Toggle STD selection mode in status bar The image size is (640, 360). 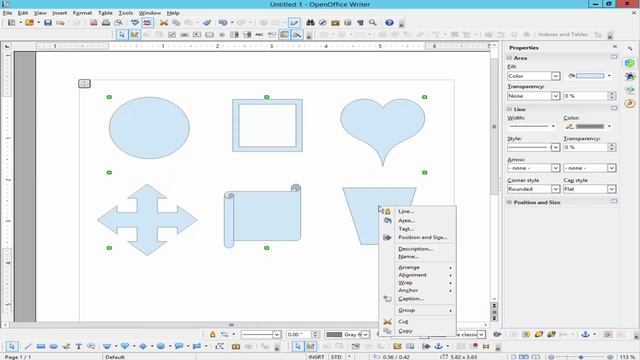pos(336,357)
